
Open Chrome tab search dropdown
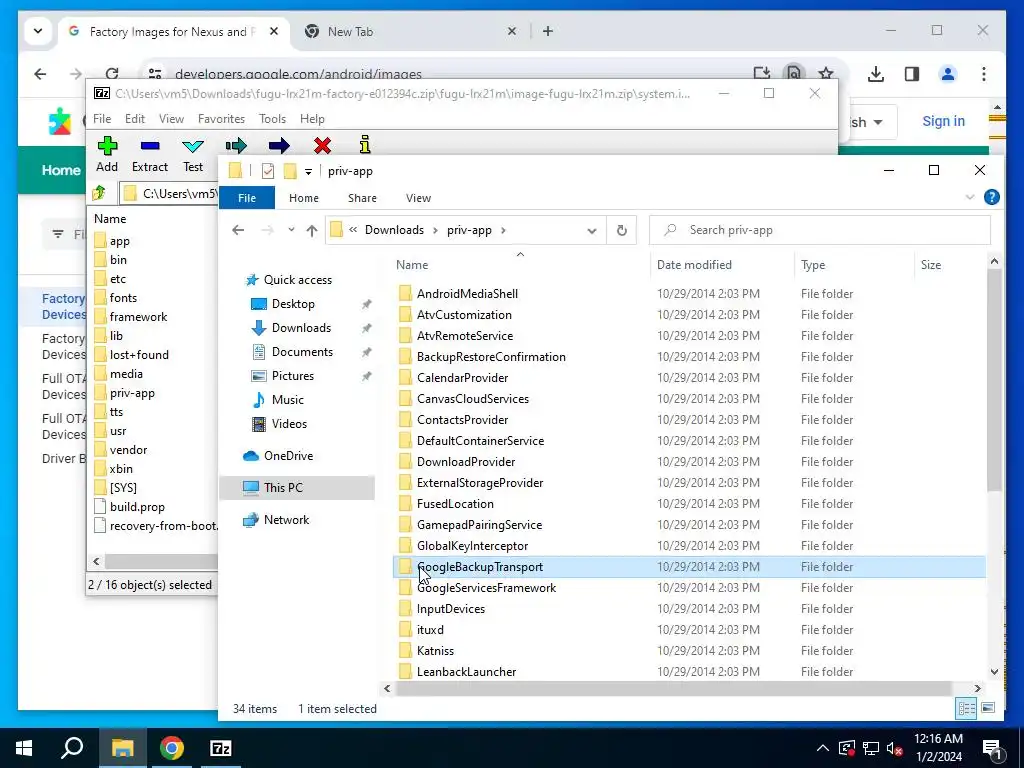point(38,31)
